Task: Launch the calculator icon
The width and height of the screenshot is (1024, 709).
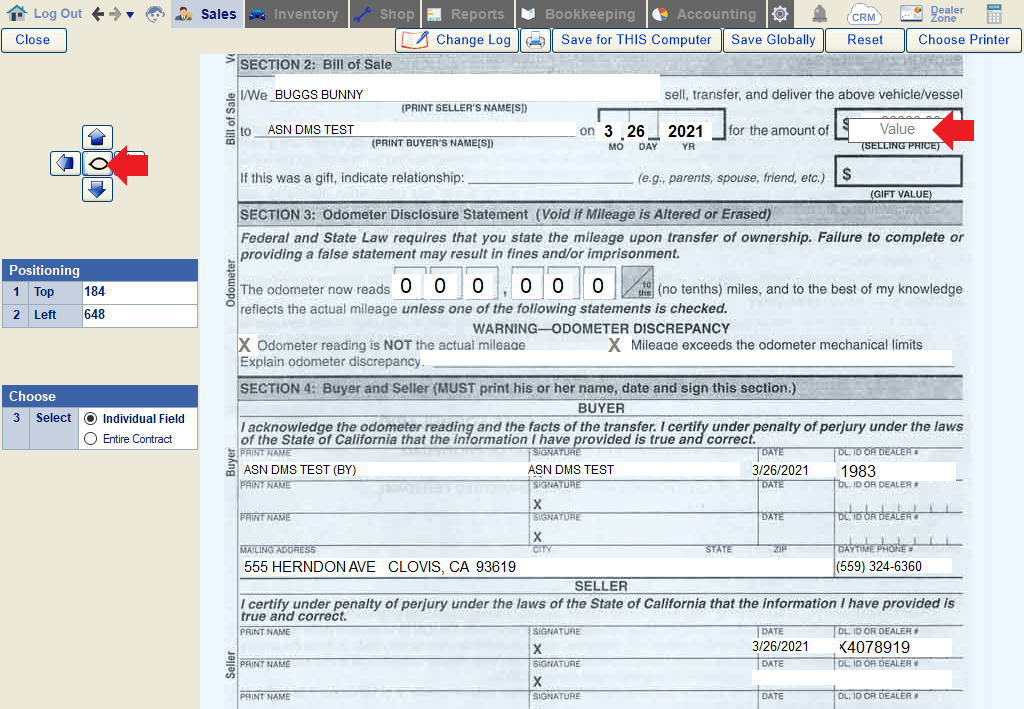Action: point(994,14)
